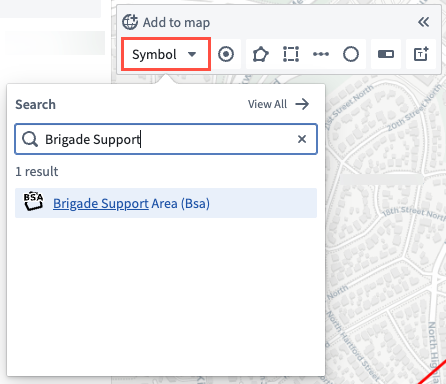446x384 pixels.
Task: Click the BSA symbol thumbnail
Action: (33, 201)
